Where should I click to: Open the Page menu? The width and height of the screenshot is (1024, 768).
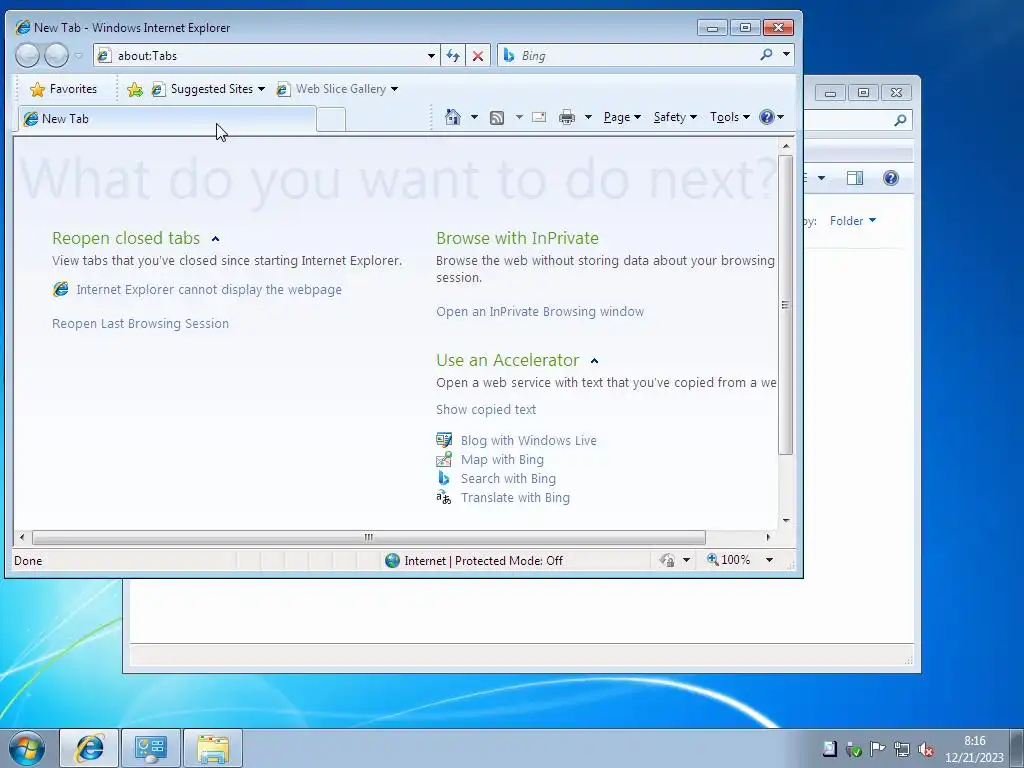[622, 118]
